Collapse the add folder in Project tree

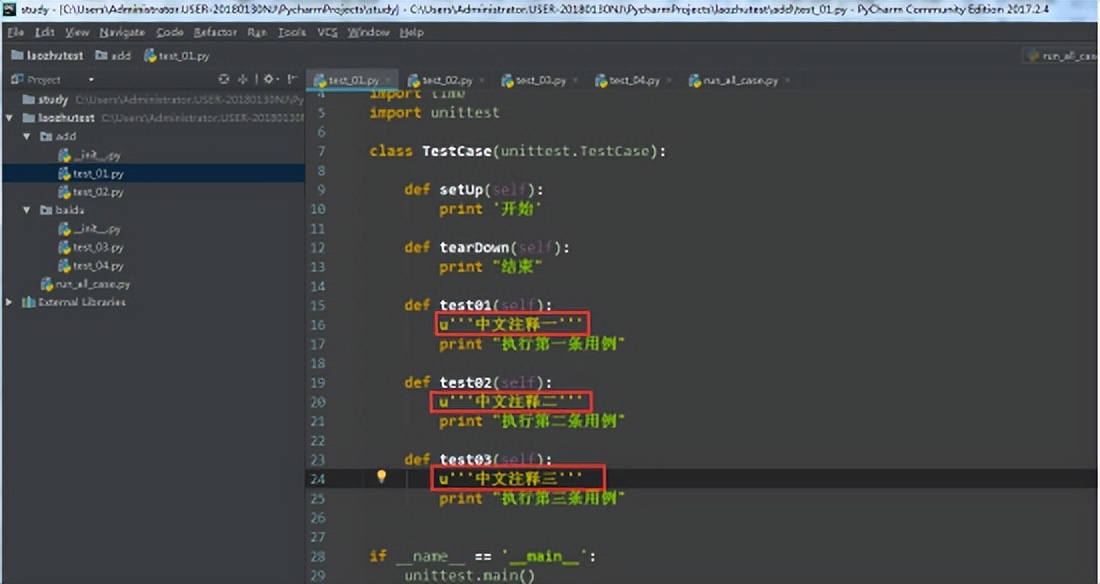point(28,135)
